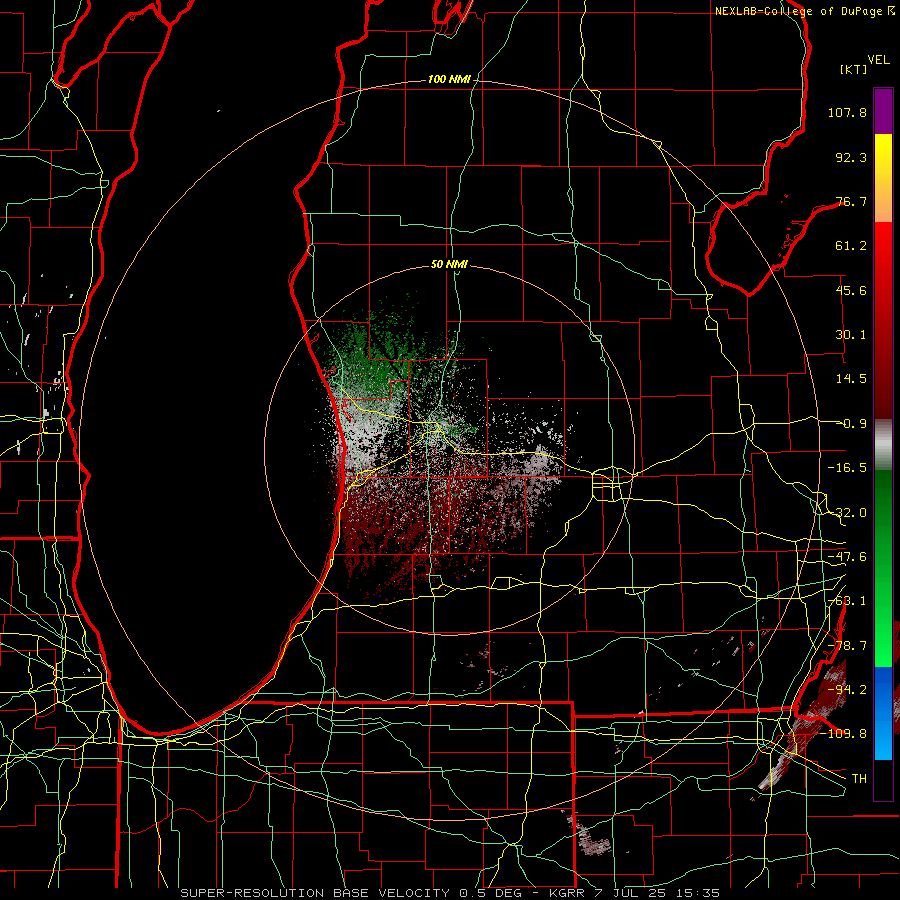
Task: Click the -78.7 scale value
Action: [x=847, y=646]
